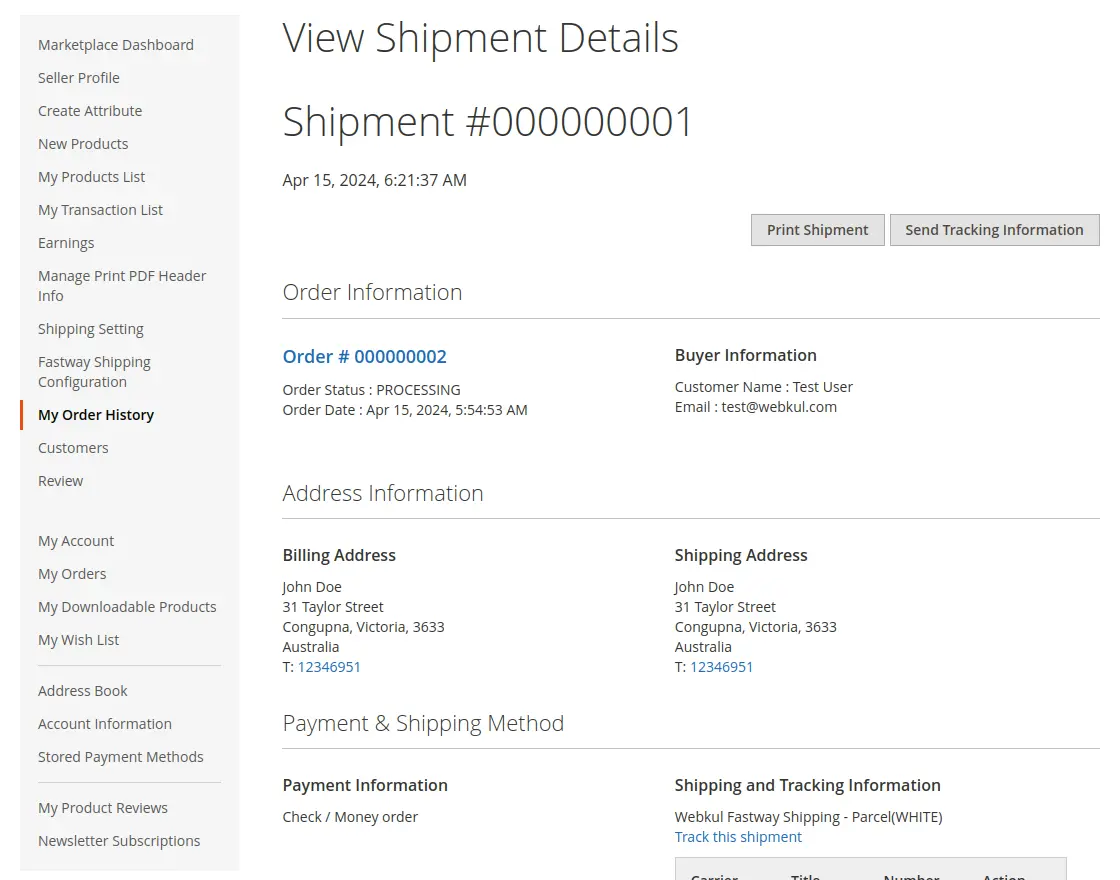Check your Earnings

66,243
